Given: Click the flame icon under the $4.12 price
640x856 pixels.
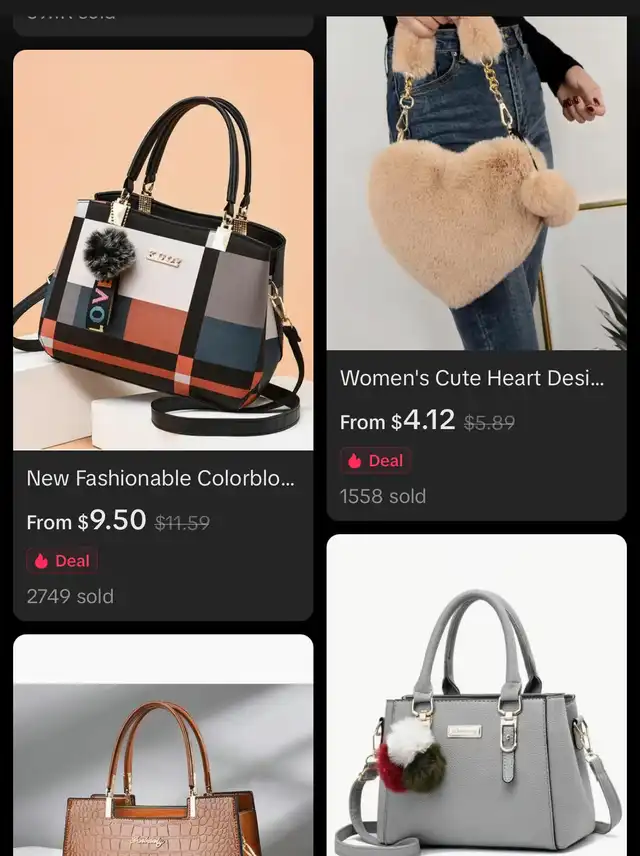Looking at the screenshot, I should click(x=355, y=461).
